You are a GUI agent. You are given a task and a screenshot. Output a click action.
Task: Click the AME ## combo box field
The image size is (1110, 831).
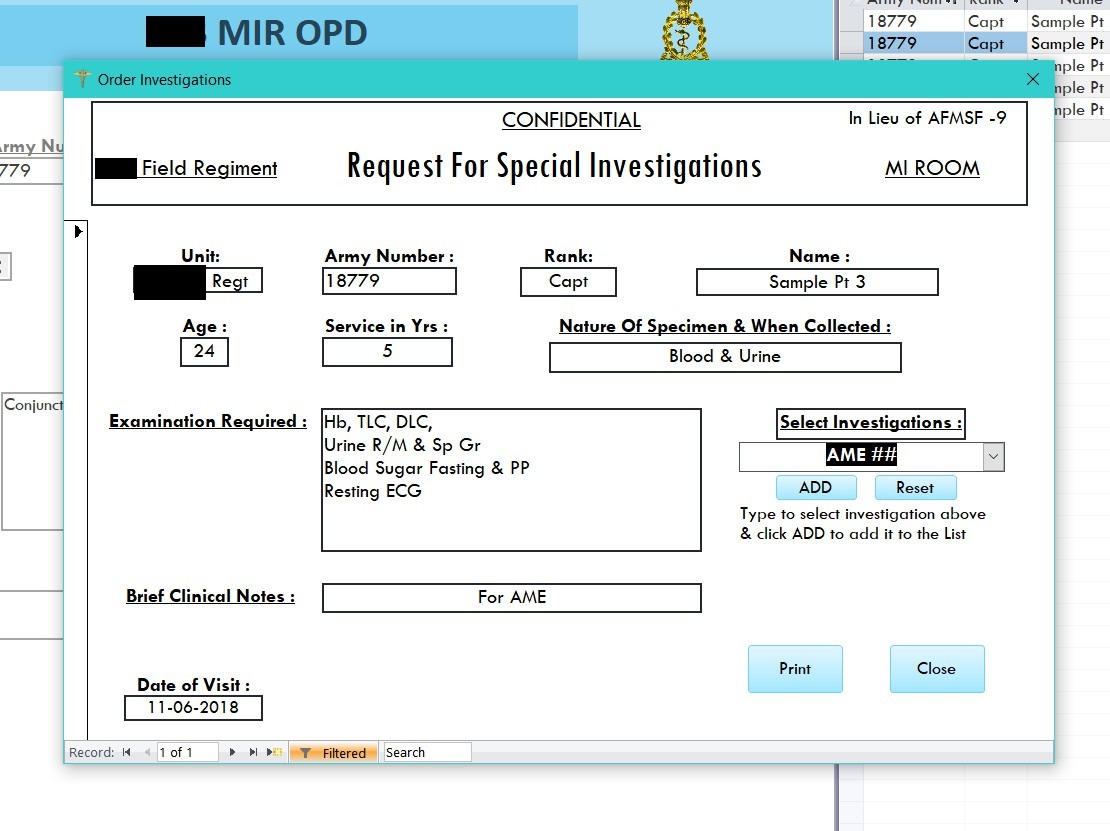coord(860,457)
